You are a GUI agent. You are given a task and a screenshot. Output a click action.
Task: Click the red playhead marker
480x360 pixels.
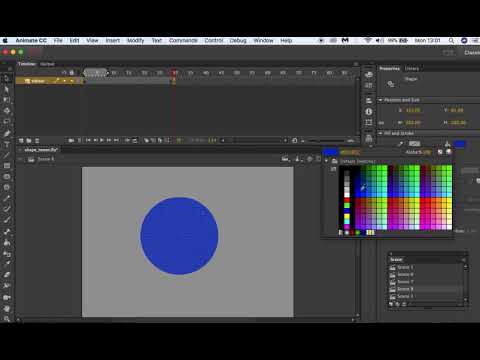click(174, 72)
